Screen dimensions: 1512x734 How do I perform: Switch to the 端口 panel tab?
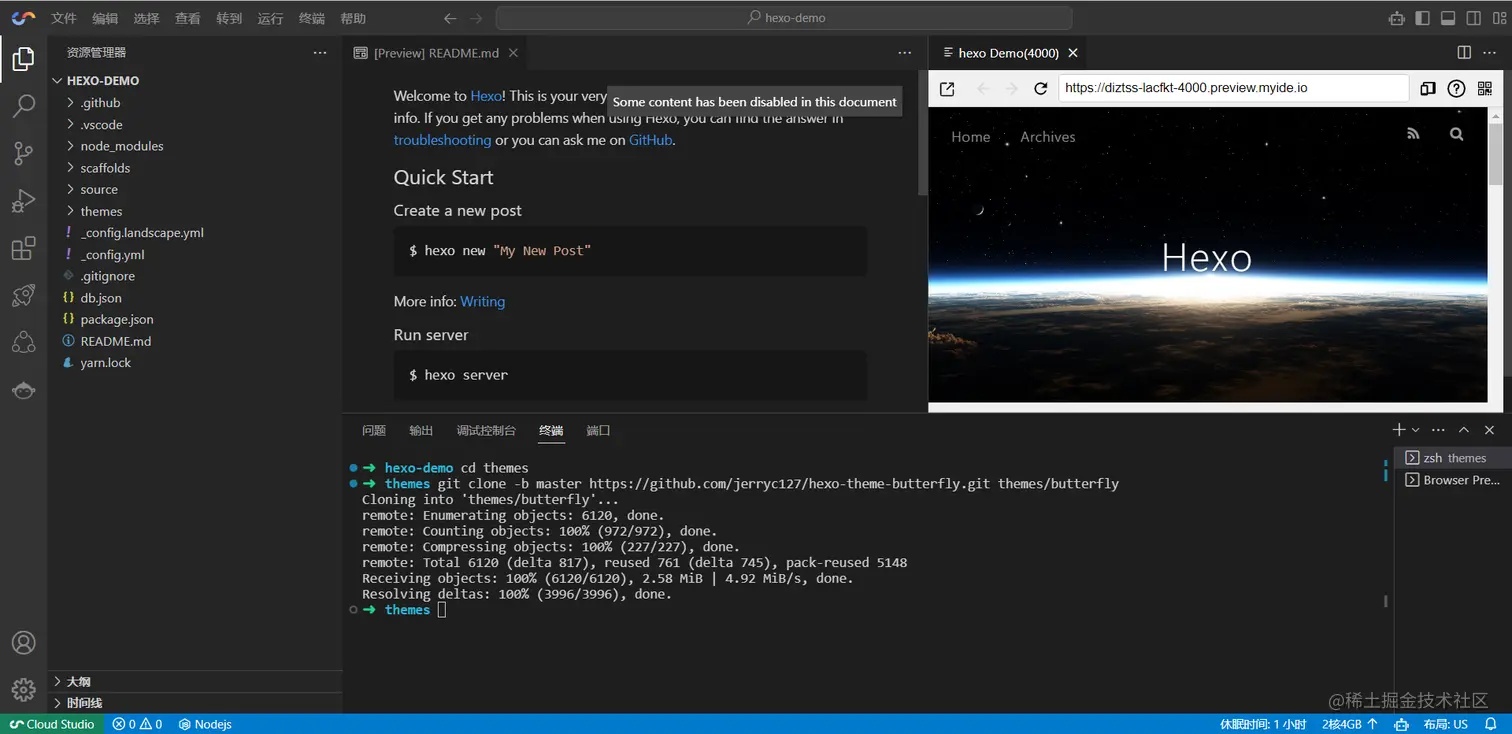coord(598,431)
